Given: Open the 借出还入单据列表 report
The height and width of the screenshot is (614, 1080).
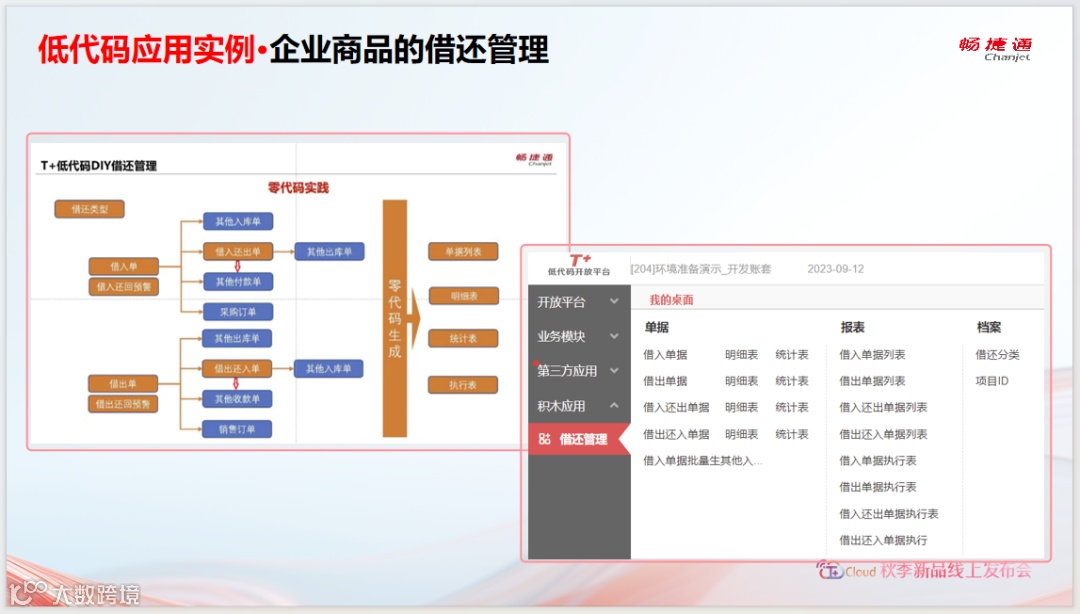Looking at the screenshot, I should pos(883,434).
